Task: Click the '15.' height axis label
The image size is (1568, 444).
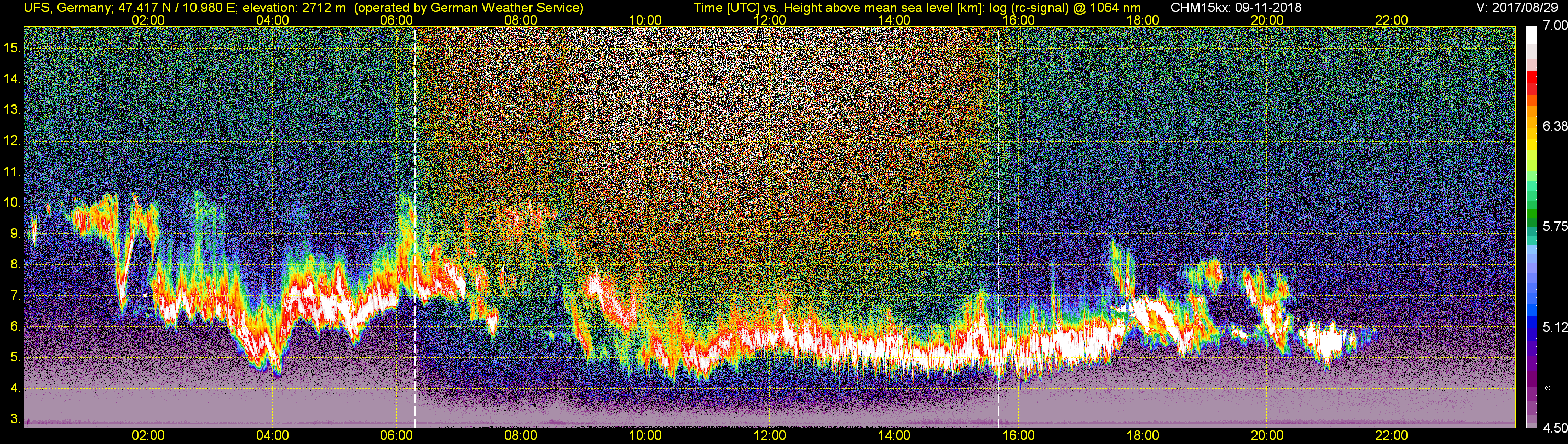Action: point(12,48)
